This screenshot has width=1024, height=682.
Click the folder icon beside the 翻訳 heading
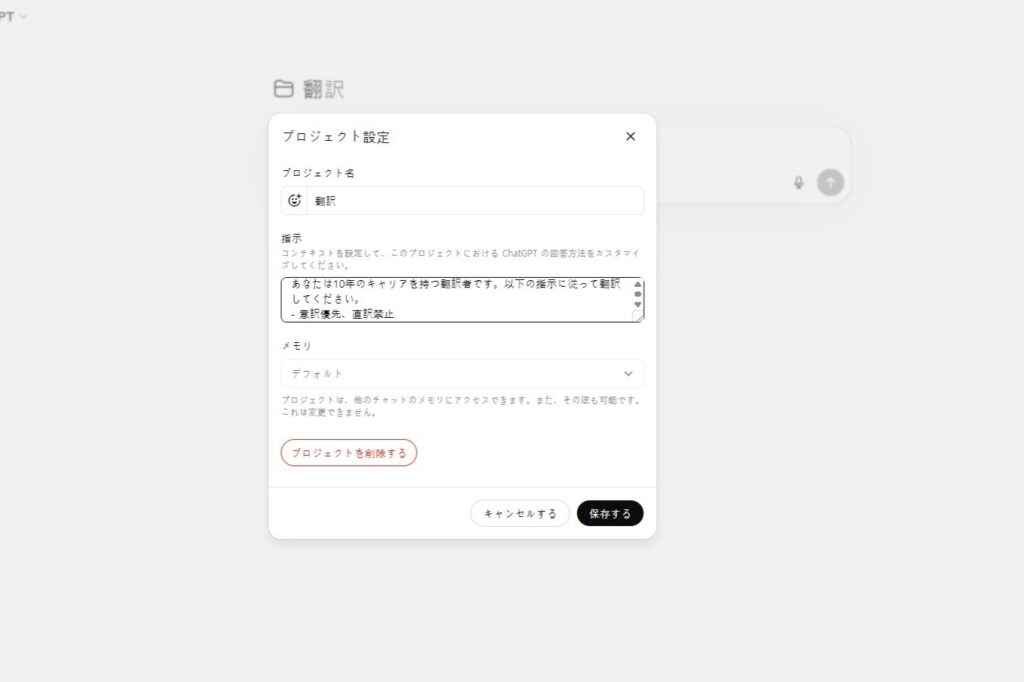coord(283,89)
